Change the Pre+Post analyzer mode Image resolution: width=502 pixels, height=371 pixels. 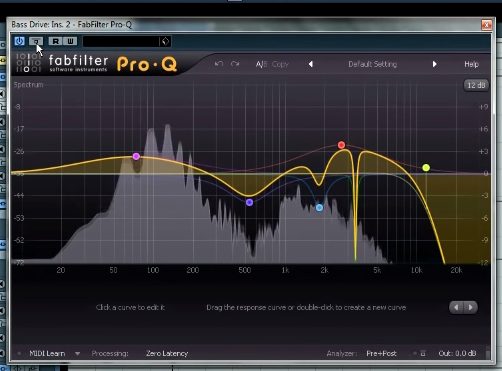tap(381, 353)
